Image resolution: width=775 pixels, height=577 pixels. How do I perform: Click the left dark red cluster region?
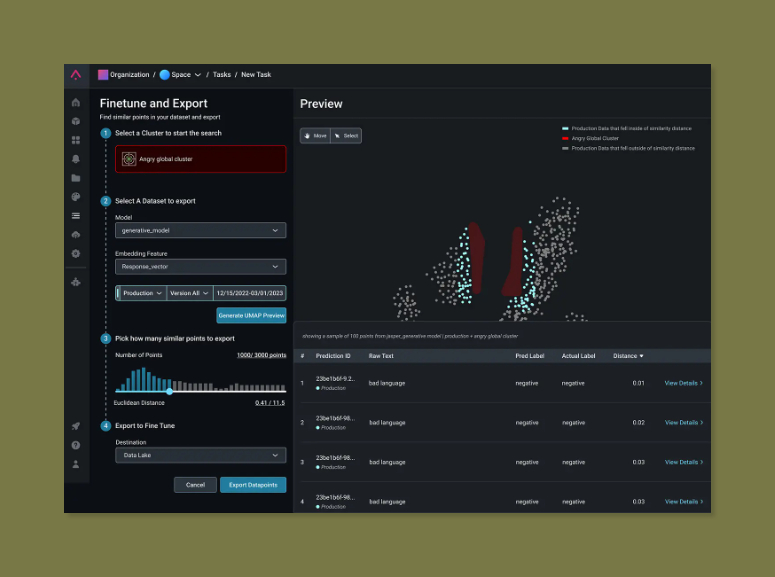(x=476, y=257)
